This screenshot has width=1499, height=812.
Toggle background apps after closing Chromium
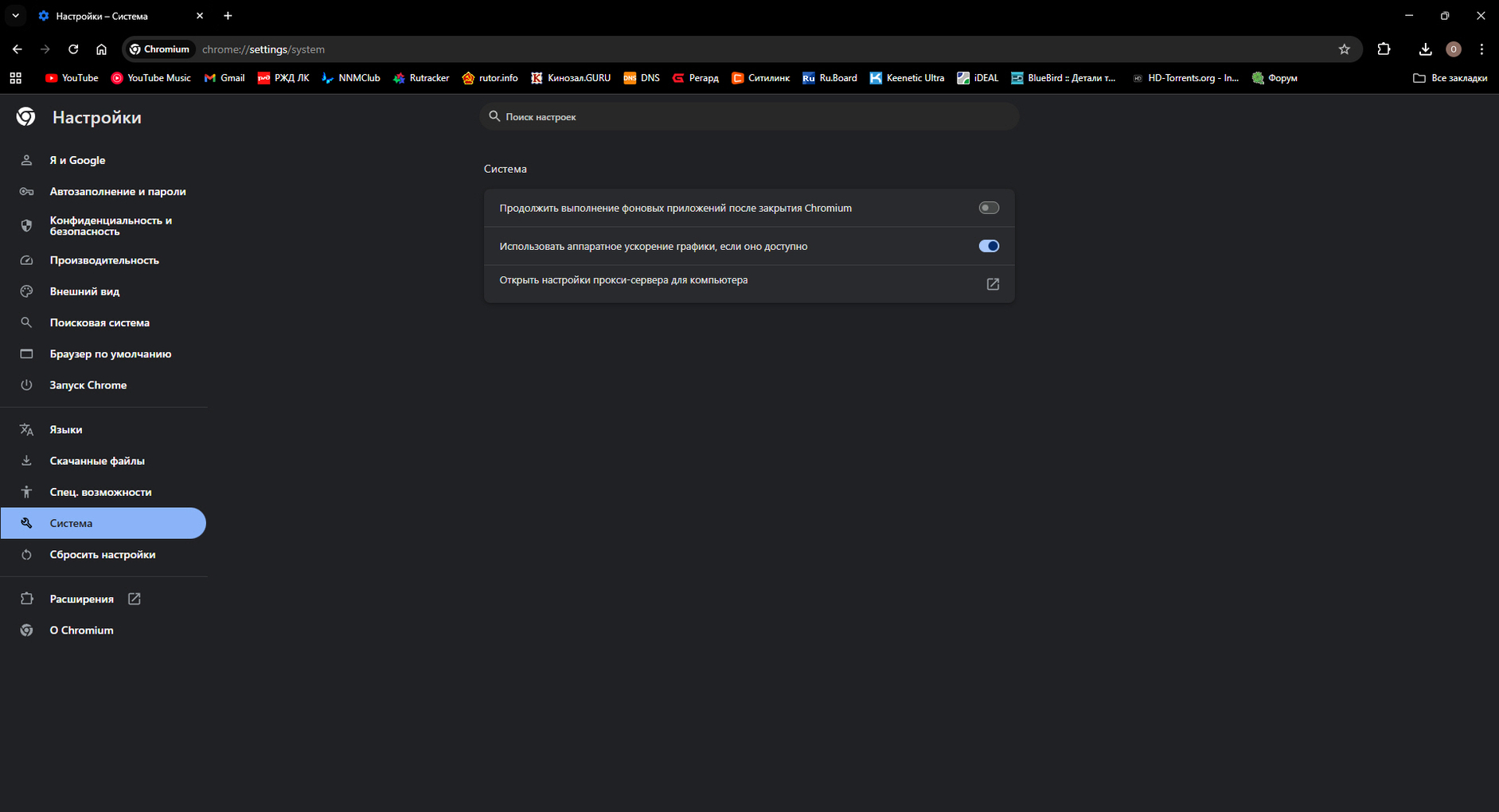[989, 208]
